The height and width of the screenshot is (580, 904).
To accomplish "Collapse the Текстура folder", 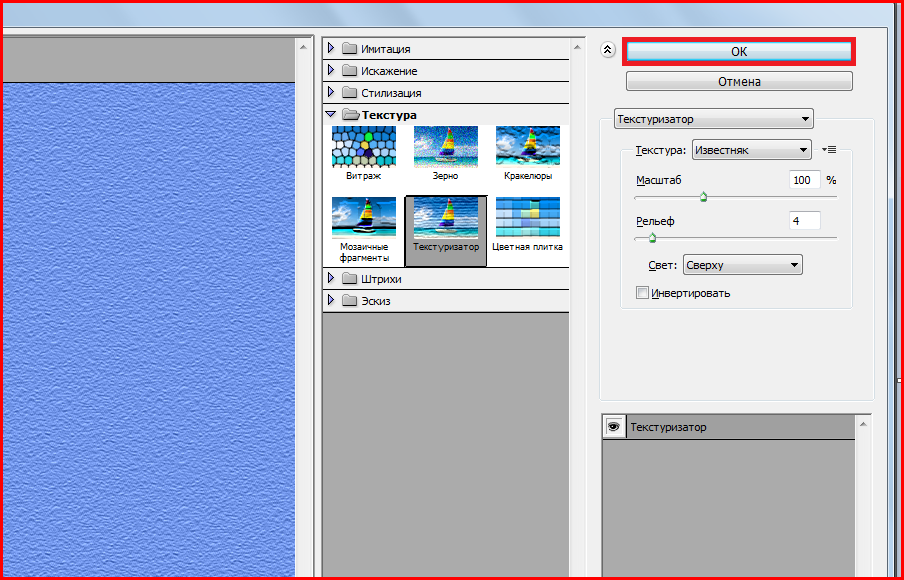I will click(x=331, y=114).
